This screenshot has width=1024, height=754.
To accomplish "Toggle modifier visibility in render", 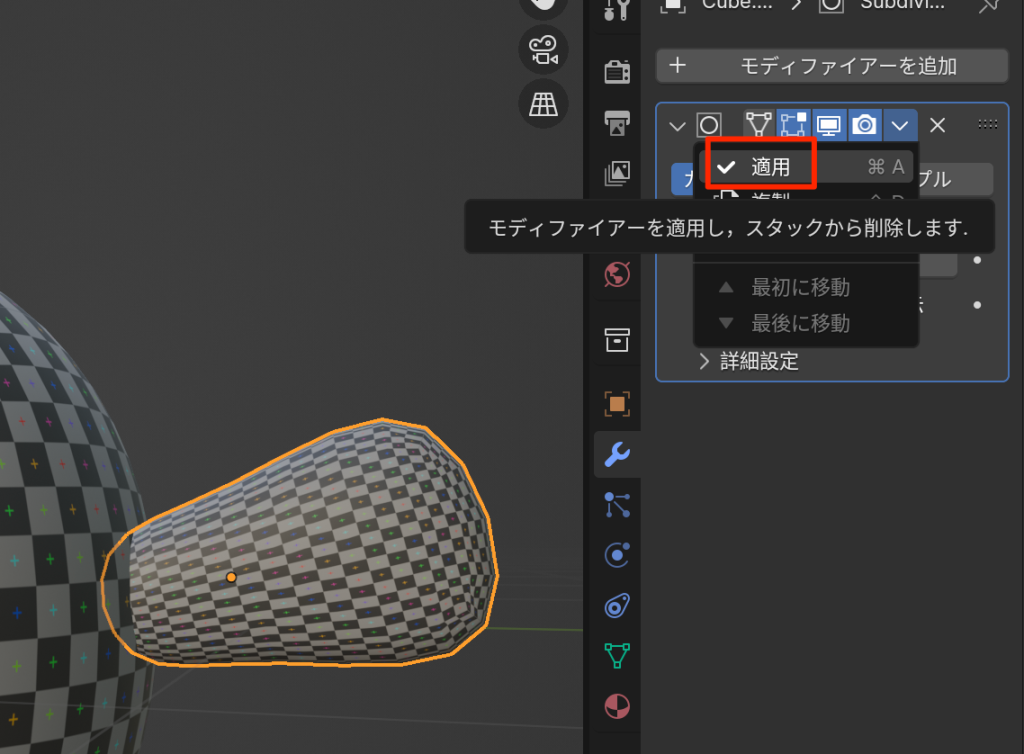I will (x=864, y=125).
